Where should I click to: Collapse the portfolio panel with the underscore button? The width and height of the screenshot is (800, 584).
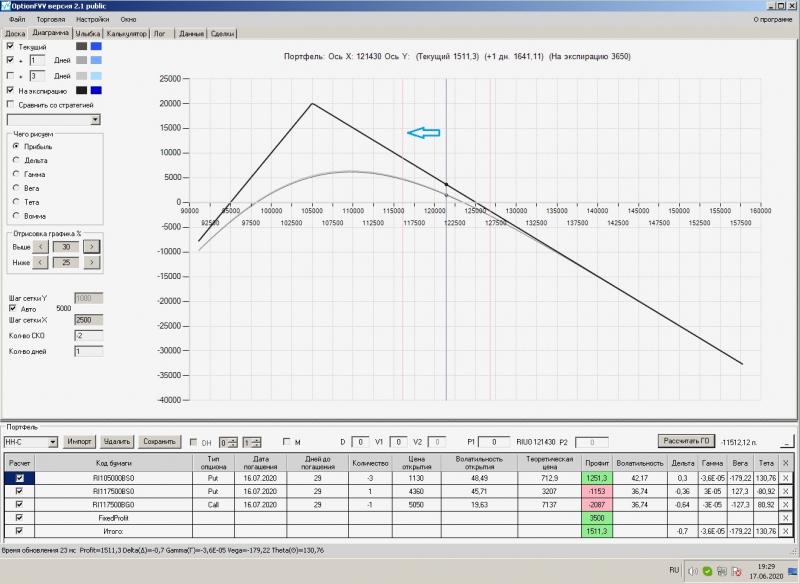pos(787,441)
